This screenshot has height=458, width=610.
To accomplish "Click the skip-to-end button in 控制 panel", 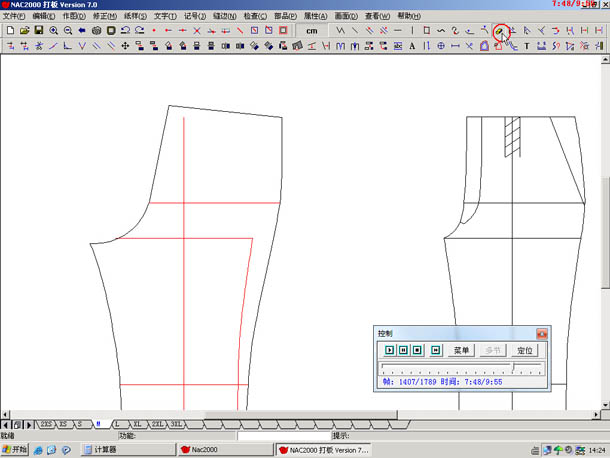I will [436, 350].
